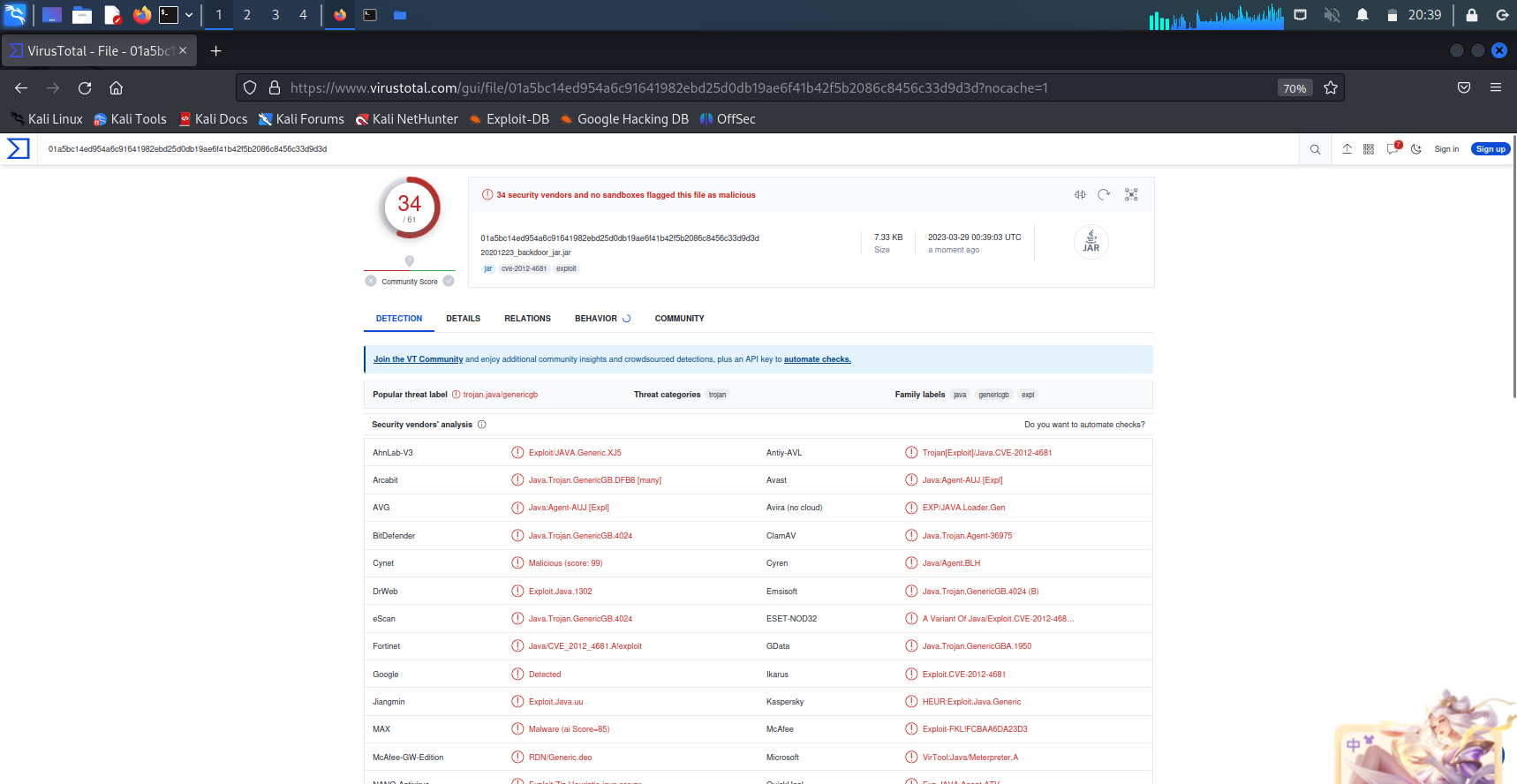Screen dimensions: 1517x784
Task: Open the Kali Tools bookmark
Action: tap(130, 119)
